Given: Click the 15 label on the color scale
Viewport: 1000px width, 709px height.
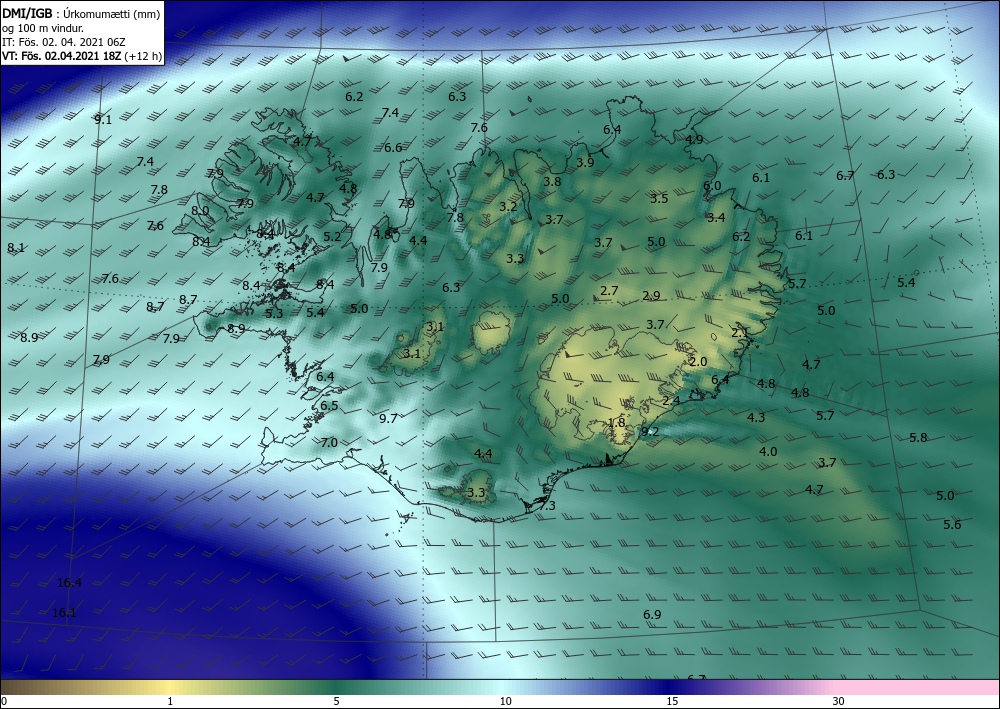Looking at the screenshot, I should (x=672, y=701).
